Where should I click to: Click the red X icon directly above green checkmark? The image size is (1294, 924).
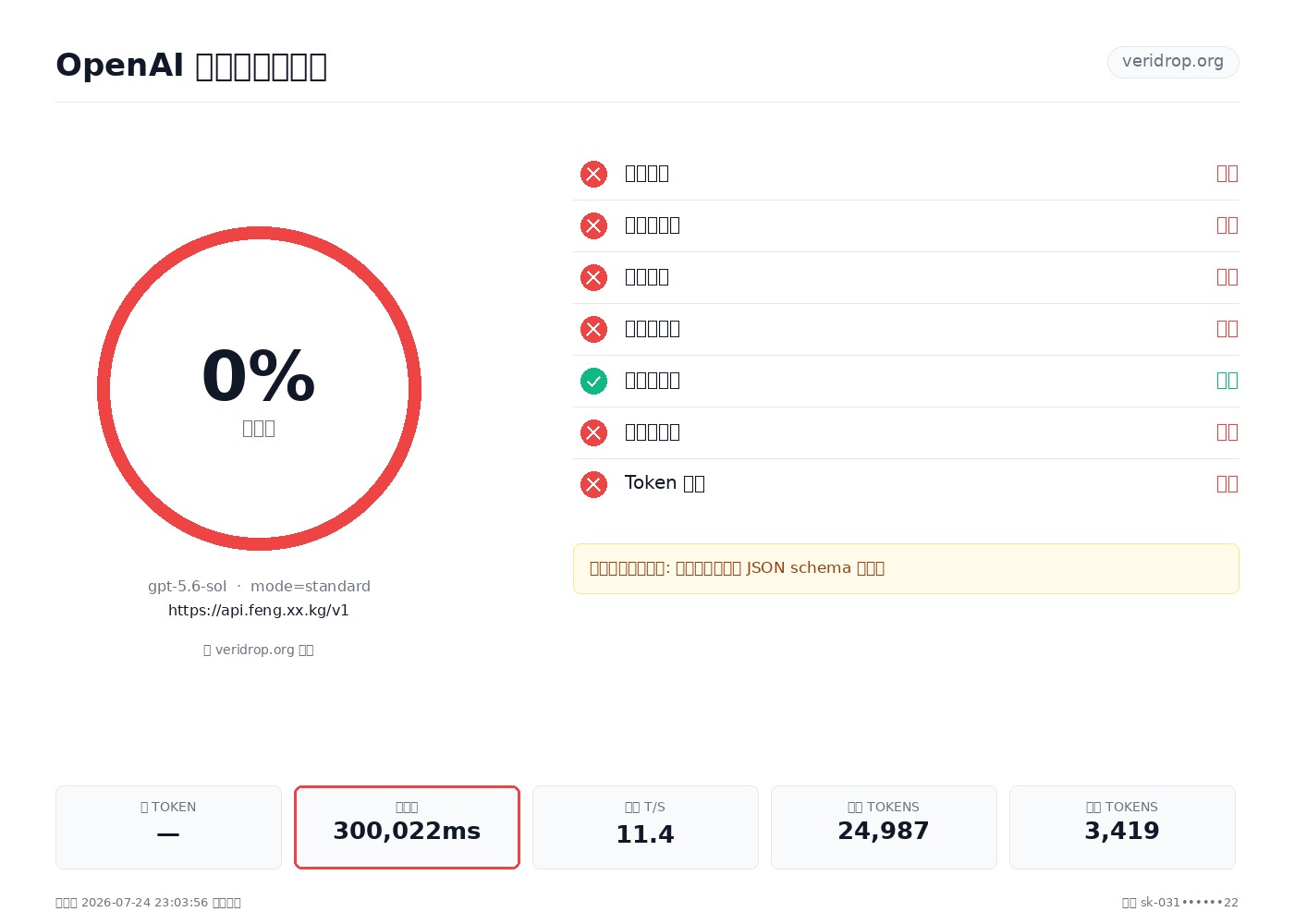coord(593,329)
